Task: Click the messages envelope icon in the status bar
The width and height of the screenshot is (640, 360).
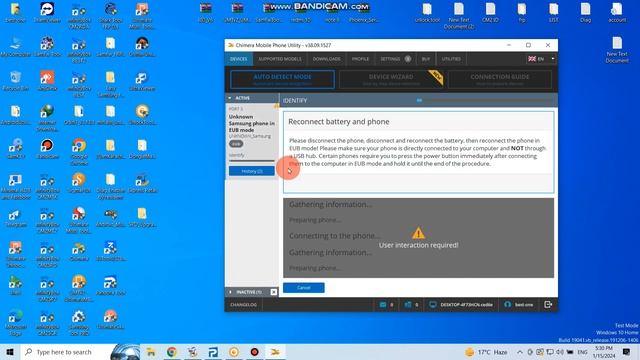Action: [382, 304]
